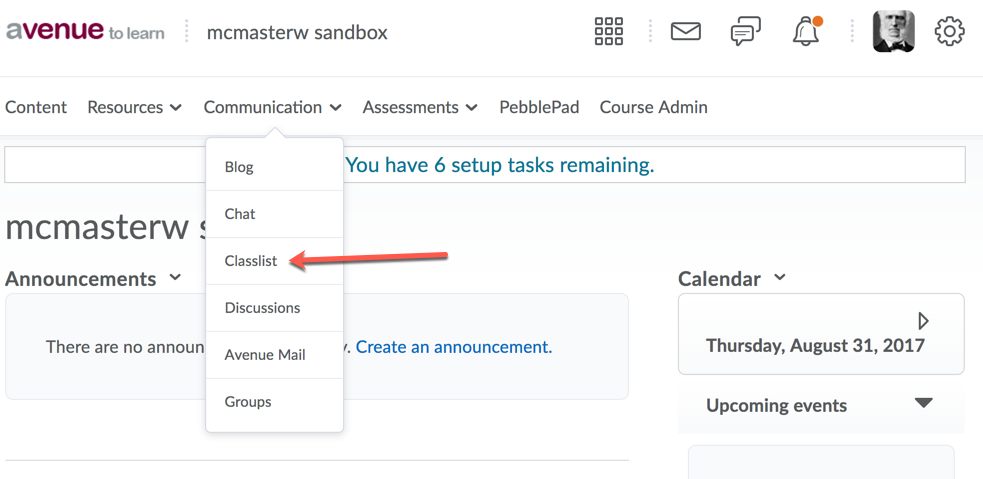Collapse the Upcoming events section

pos(923,404)
